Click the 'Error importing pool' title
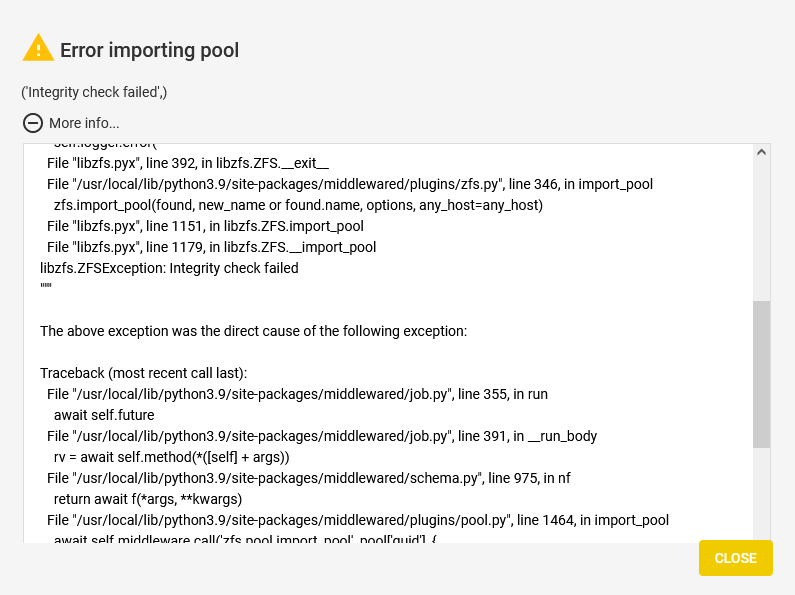The image size is (795, 595). (x=150, y=50)
